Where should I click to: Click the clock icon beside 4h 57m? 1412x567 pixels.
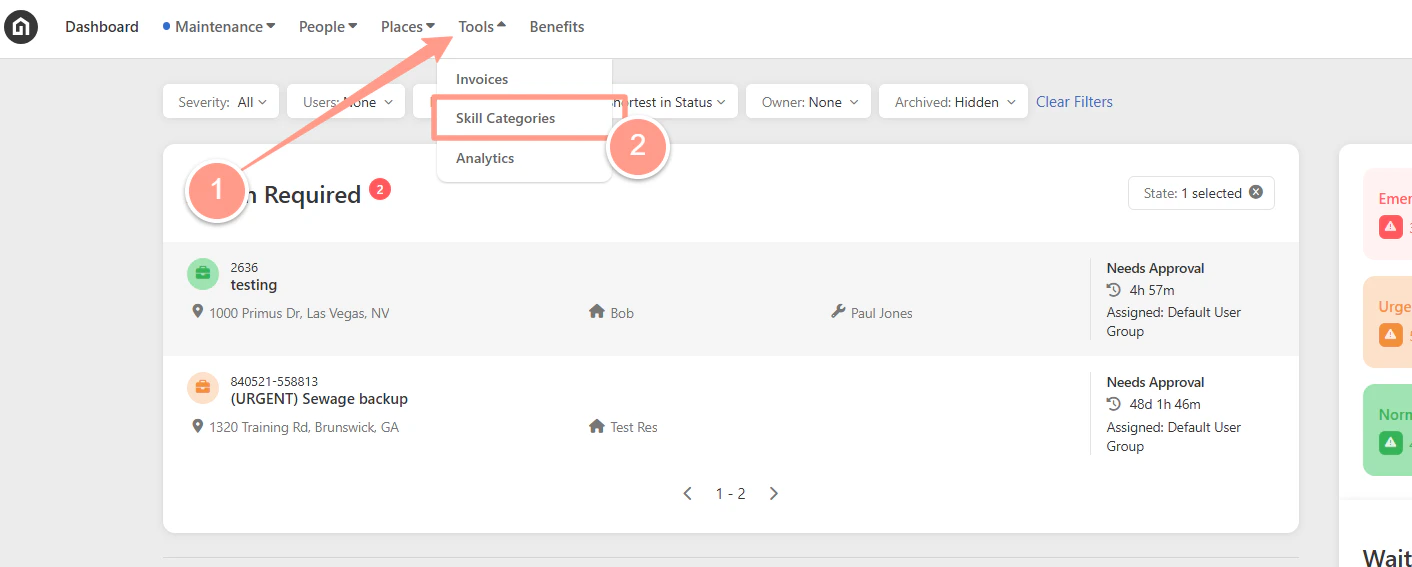(x=1114, y=290)
